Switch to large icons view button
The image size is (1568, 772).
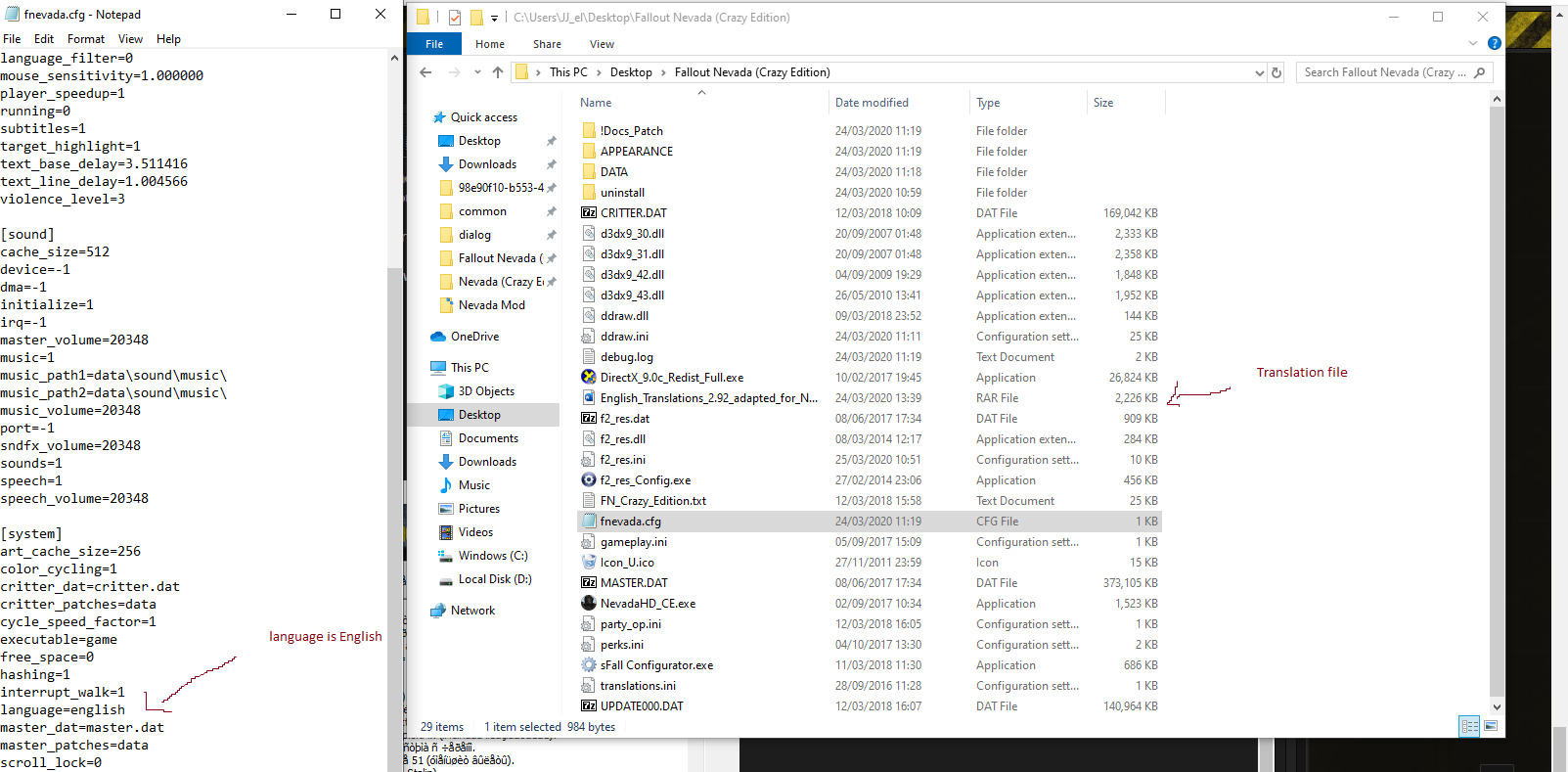(1491, 726)
